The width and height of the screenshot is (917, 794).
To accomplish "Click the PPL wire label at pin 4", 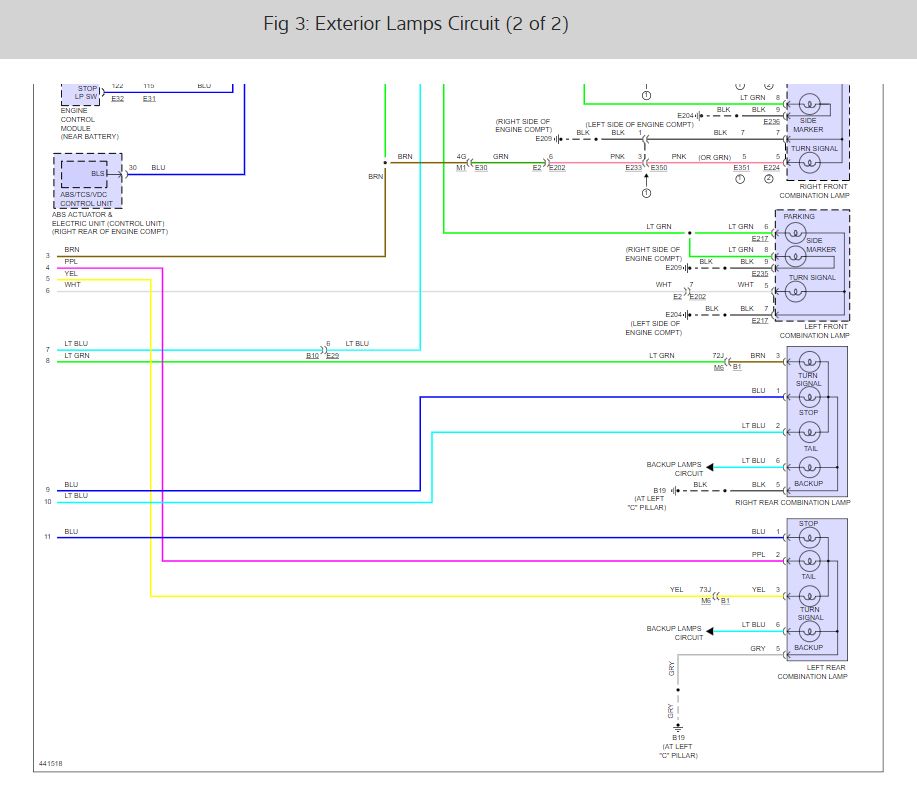I will 71,262.
